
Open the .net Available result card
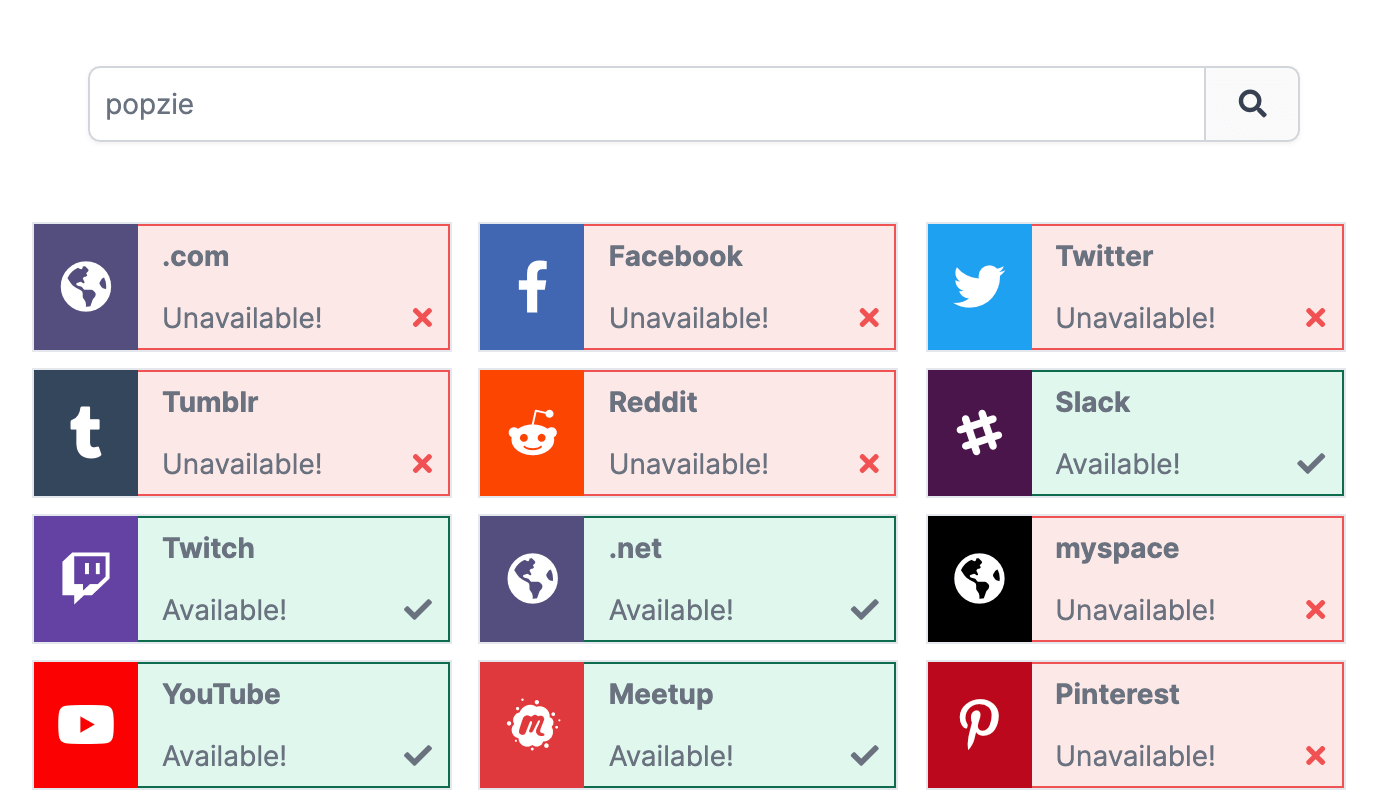point(738,579)
